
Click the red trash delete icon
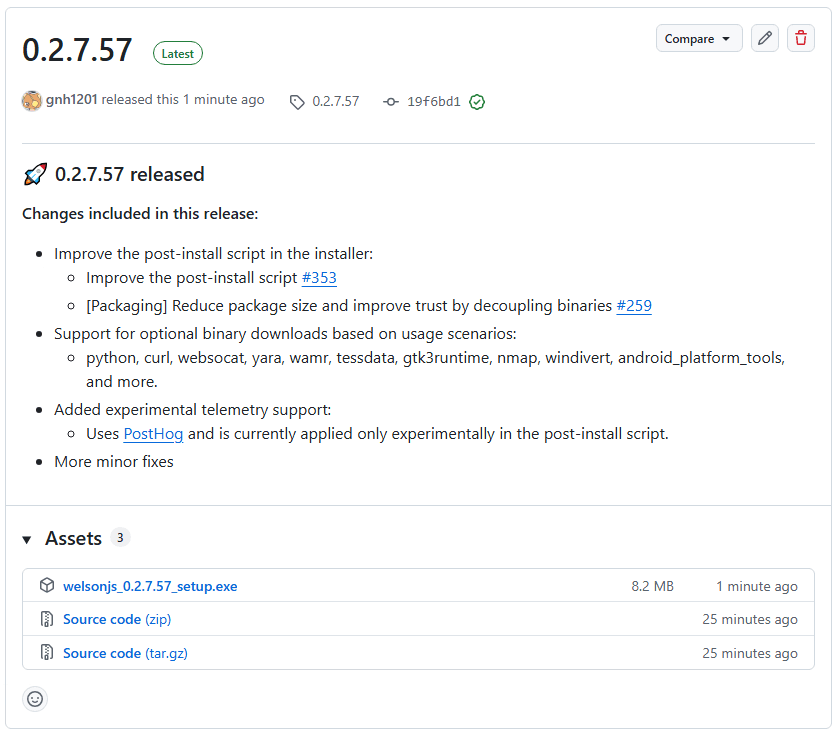pos(800,39)
